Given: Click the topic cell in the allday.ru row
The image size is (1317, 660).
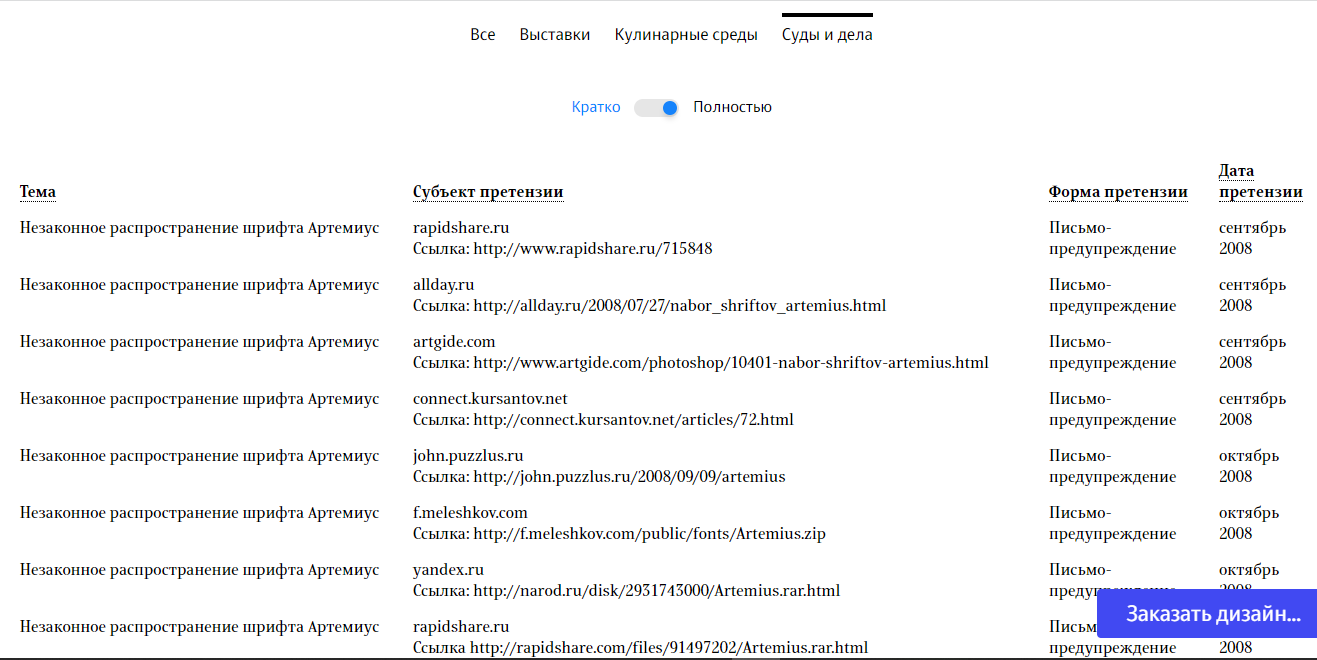Looking at the screenshot, I should pos(200,285).
